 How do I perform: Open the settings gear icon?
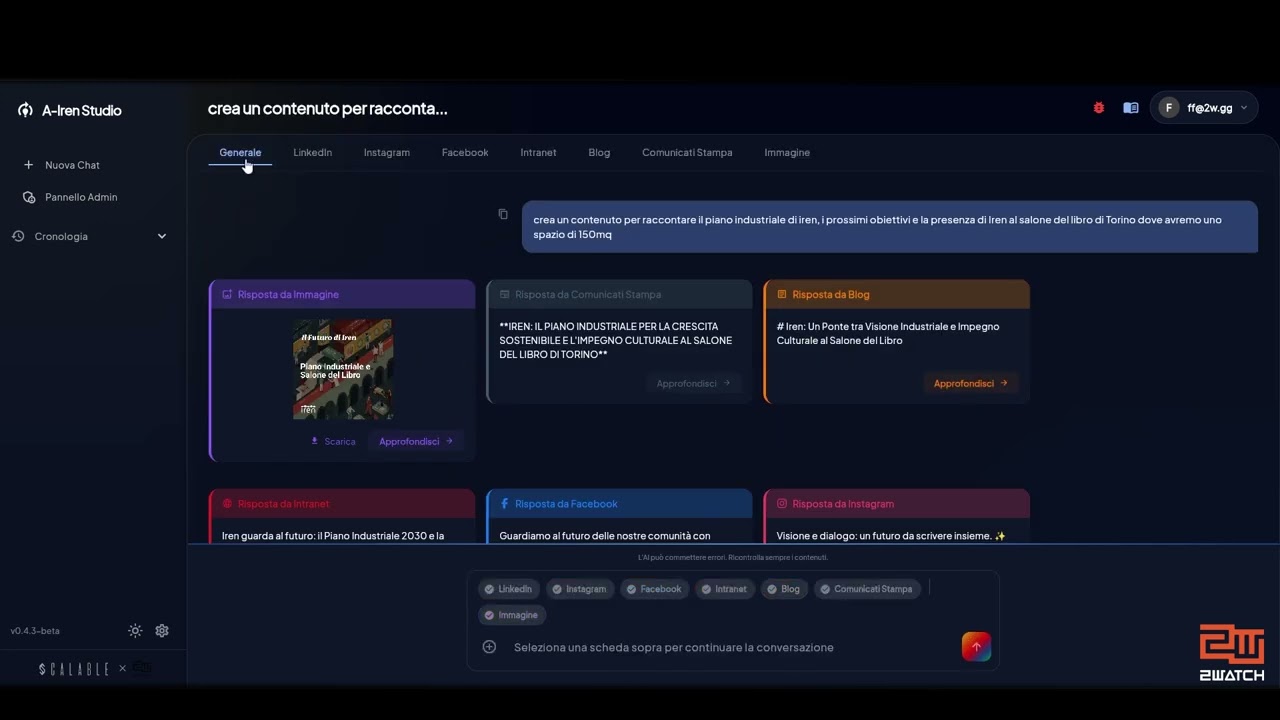click(x=162, y=631)
